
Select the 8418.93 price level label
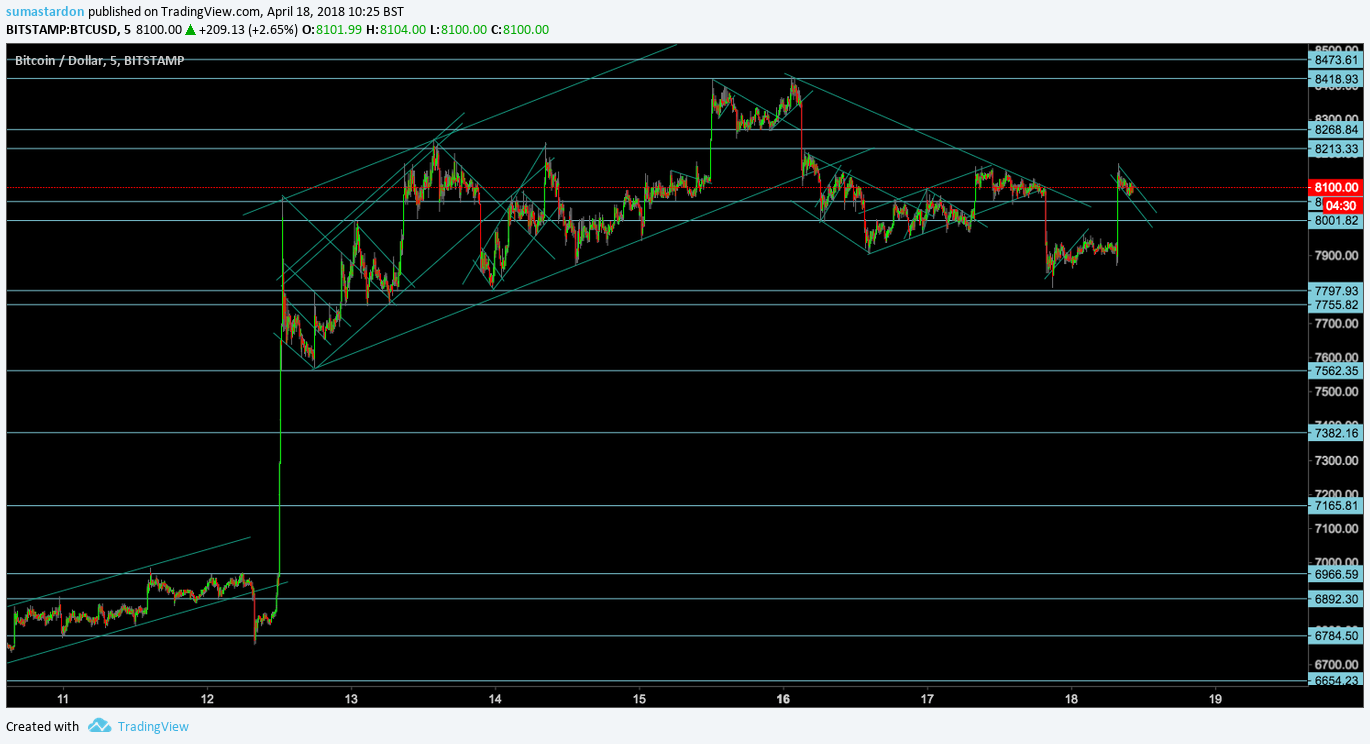pos(1336,79)
